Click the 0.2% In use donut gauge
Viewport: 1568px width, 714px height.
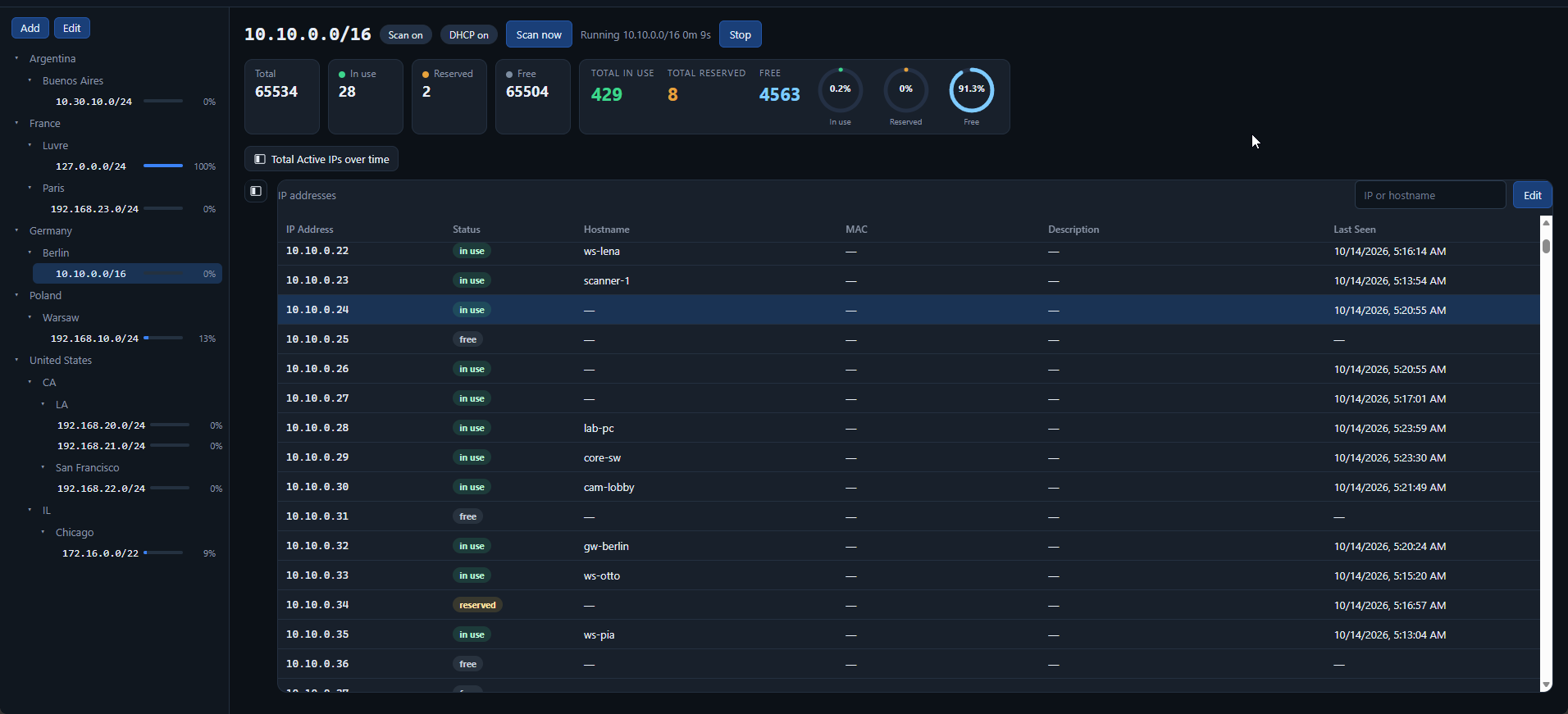pos(840,89)
